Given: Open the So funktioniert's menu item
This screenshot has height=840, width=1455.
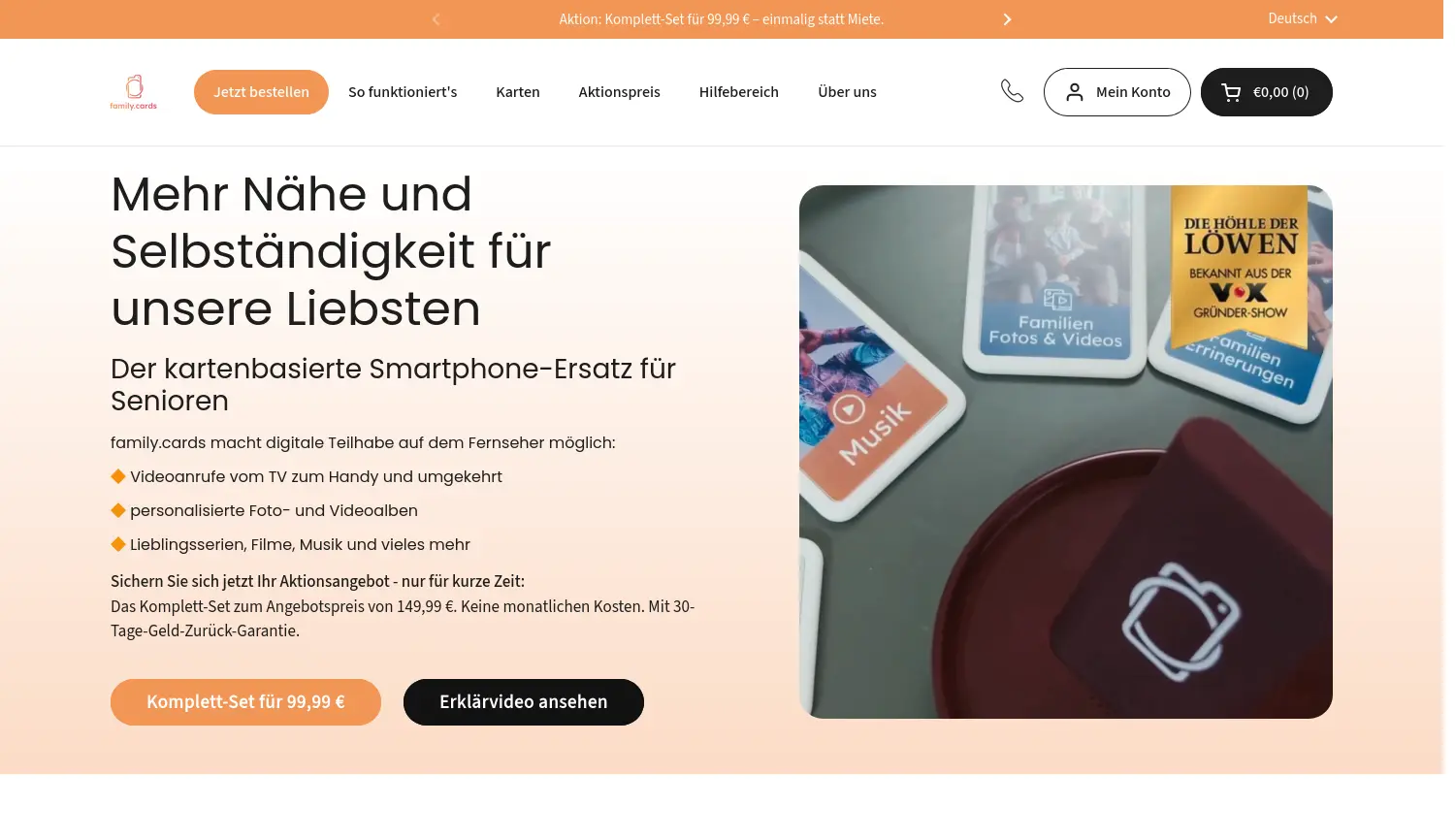Looking at the screenshot, I should pos(403,92).
